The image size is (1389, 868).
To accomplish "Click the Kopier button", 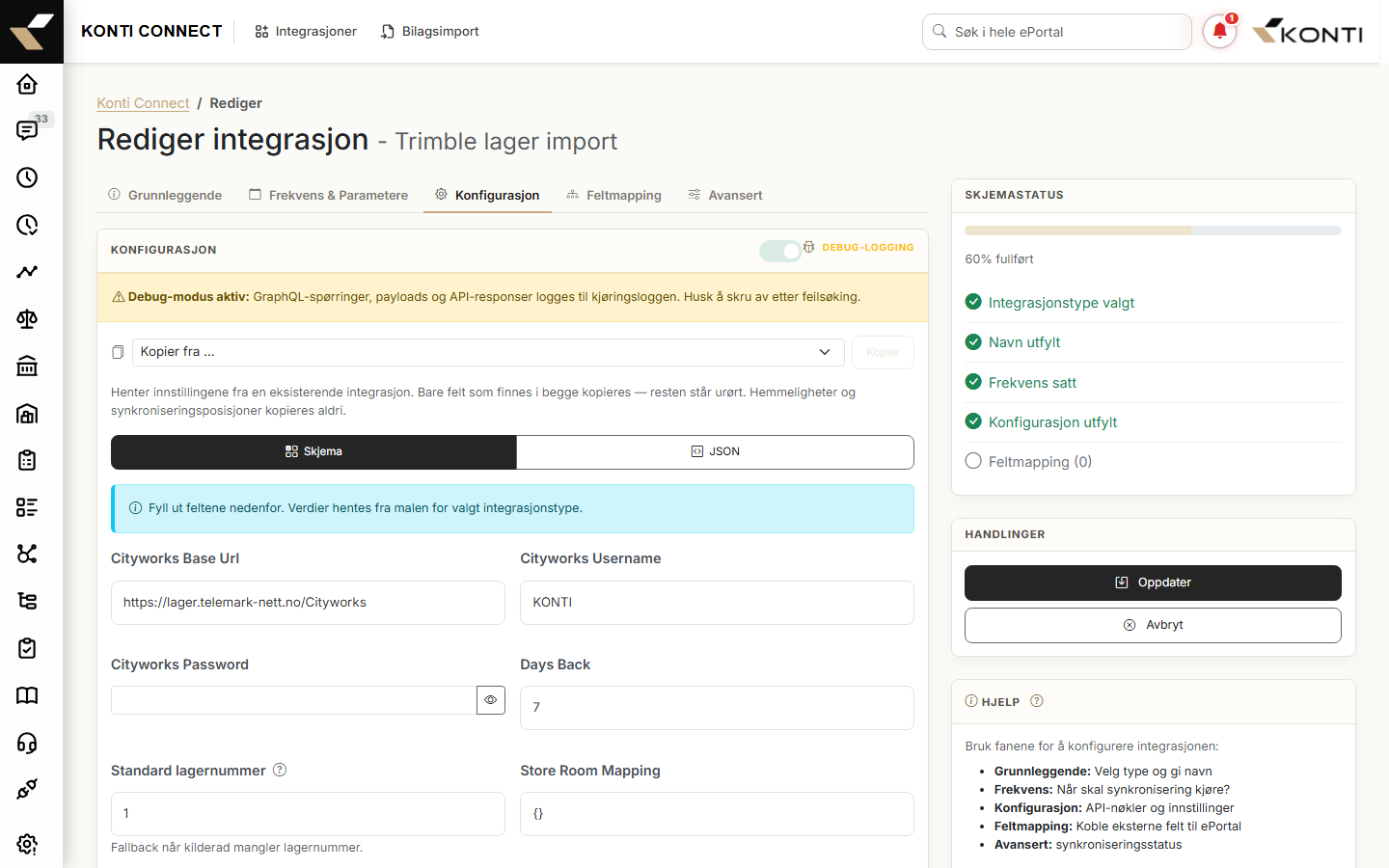I will click(x=883, y=352).
